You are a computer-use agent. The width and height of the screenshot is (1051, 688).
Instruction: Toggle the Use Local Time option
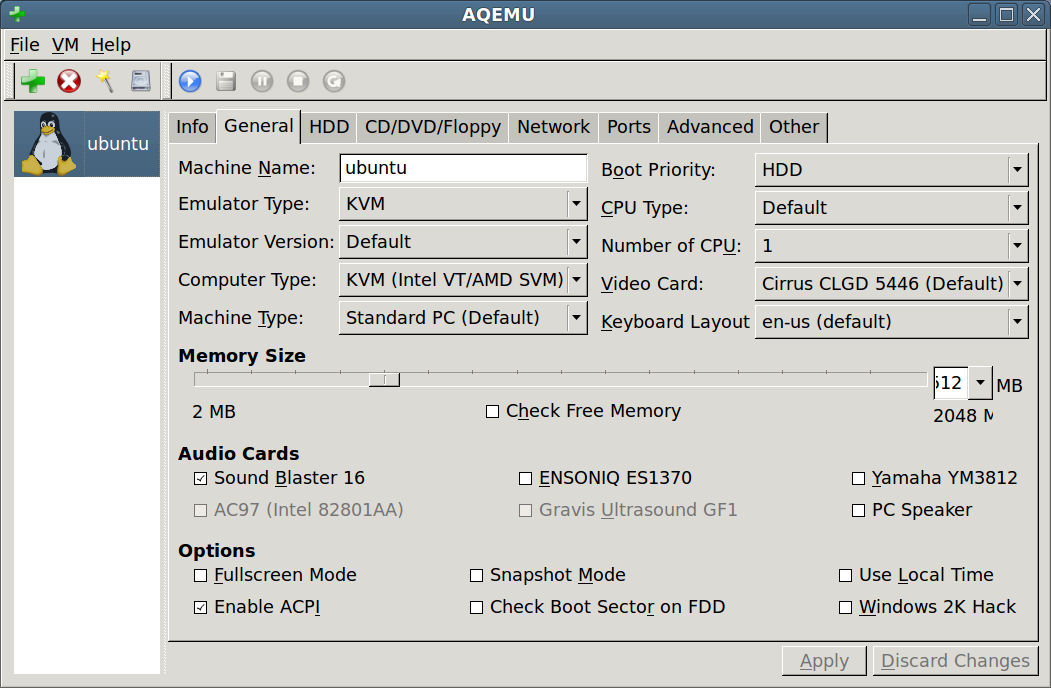click(846, 576)
